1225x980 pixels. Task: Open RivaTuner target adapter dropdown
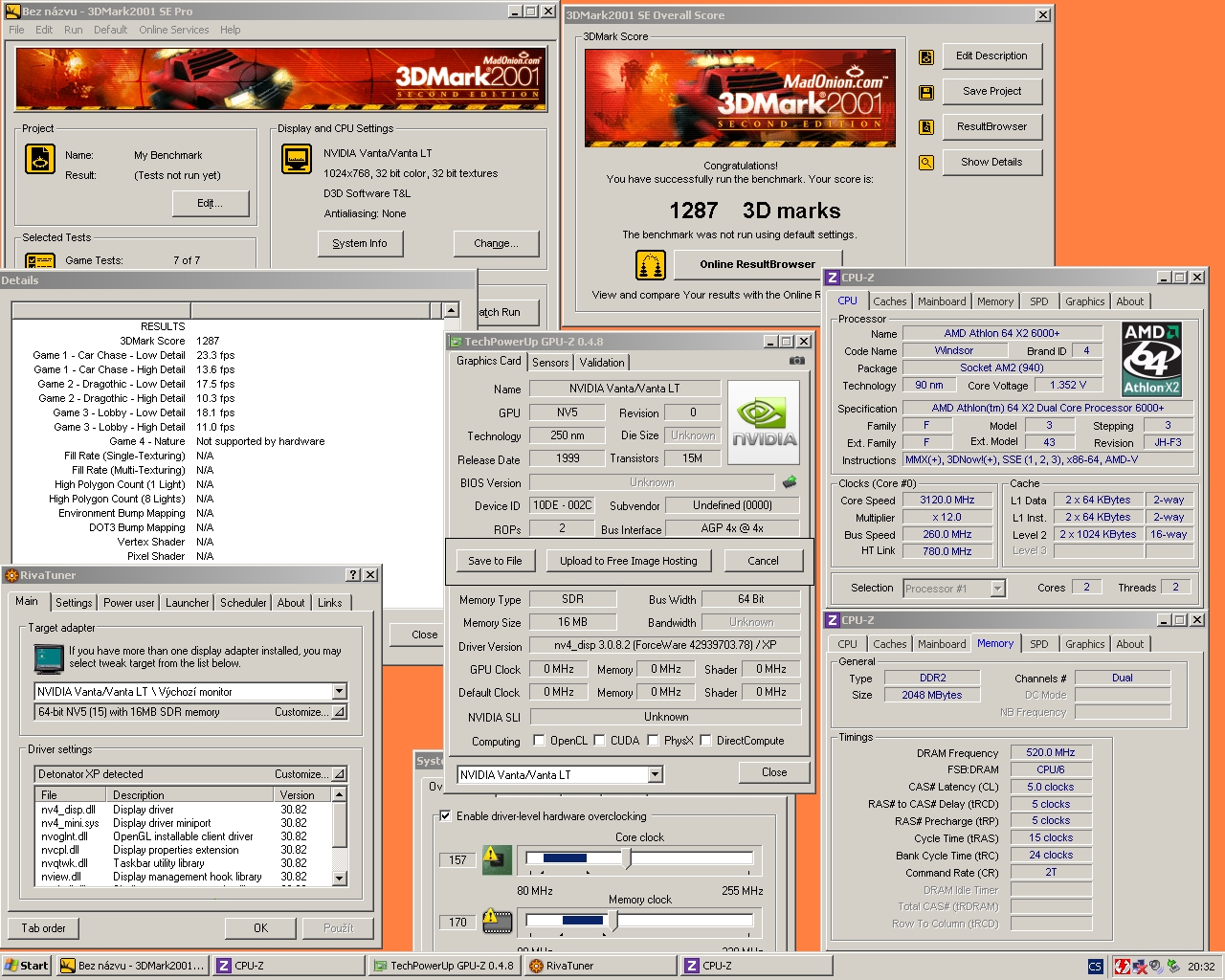point(340,691)
